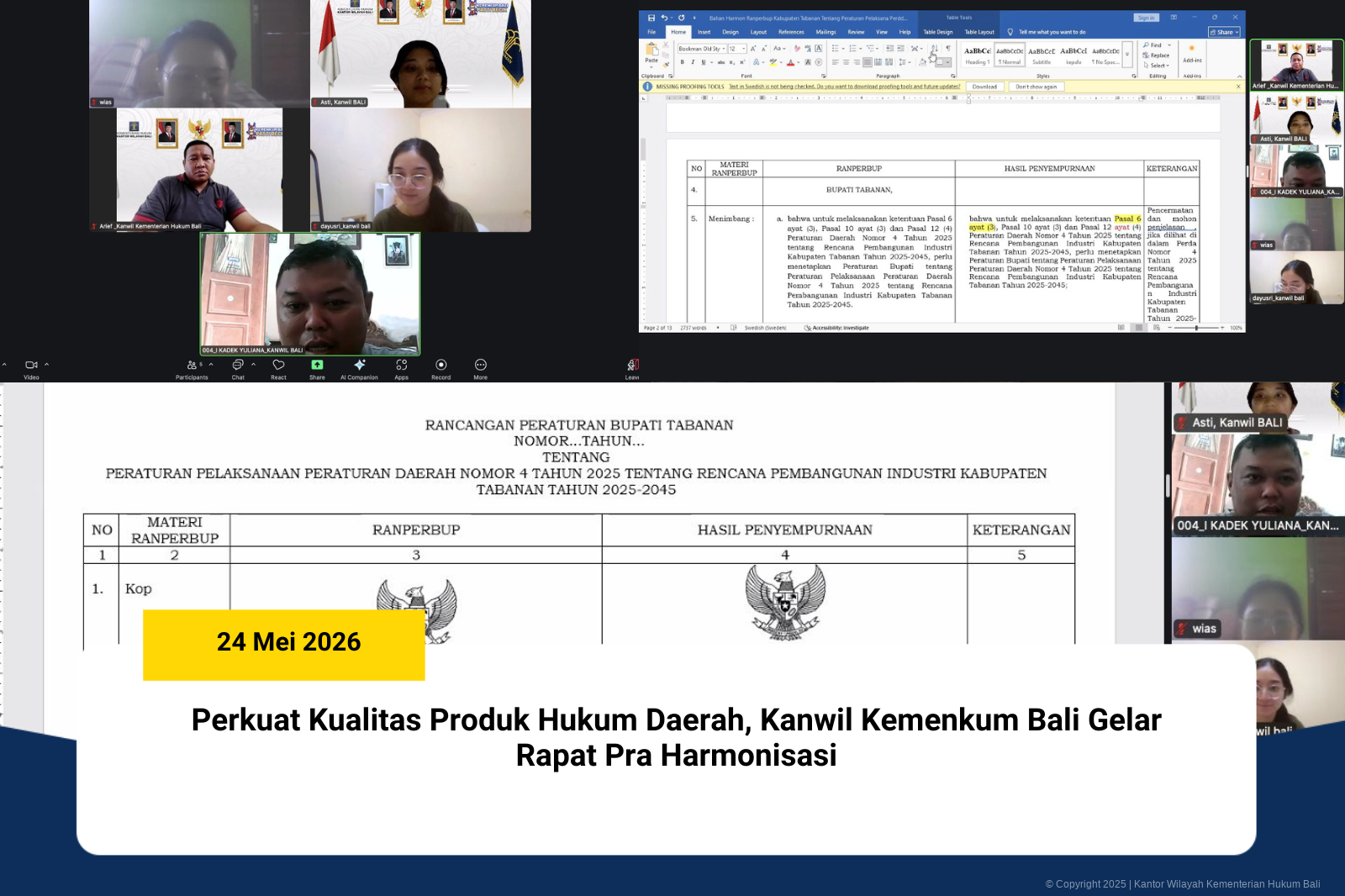
Task: Select the Heading 1 style thumbnail
Action: (x=977, y=55)
